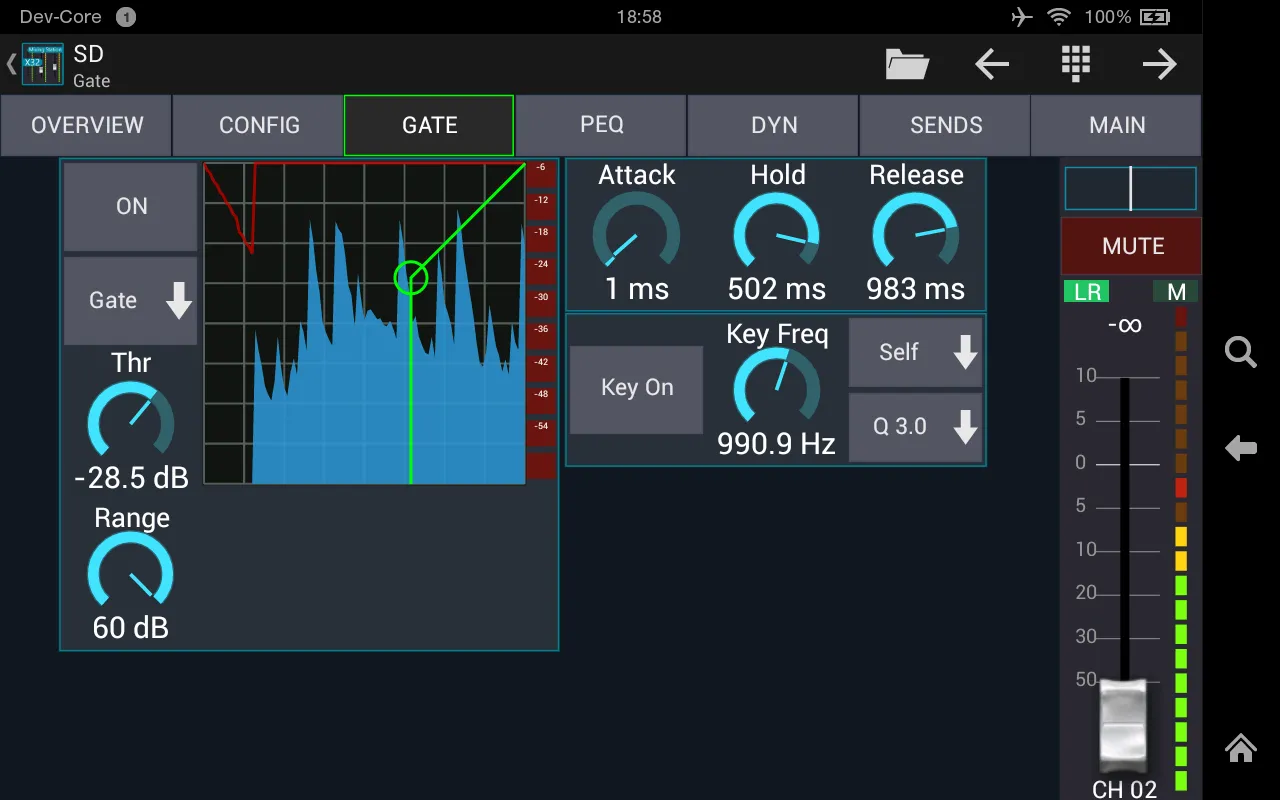Toggle the Key On button
Screen dimensions: 1280x800
tap(637, 389)
